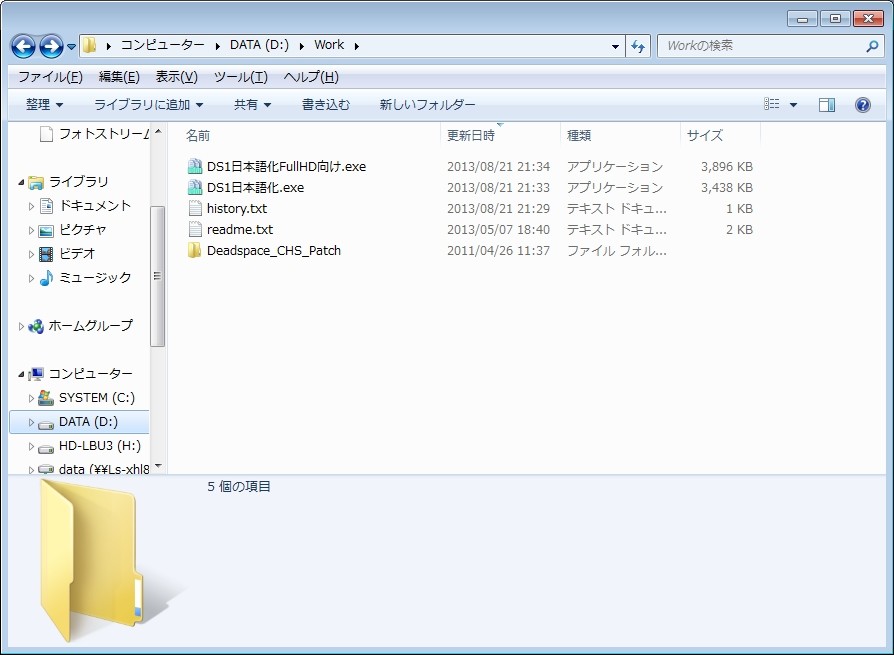This screenshot has height=655, width=894.
Task: Click the search magnifier icon
Action: pos(872,46)
